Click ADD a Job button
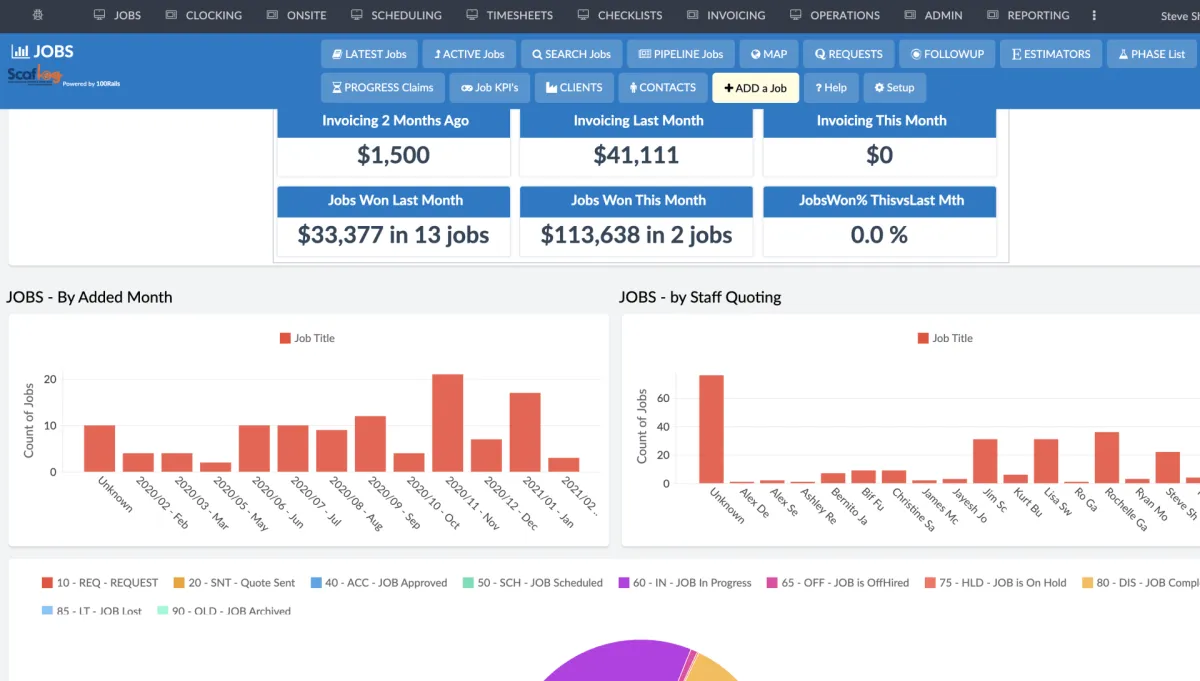Viewport: 1200px width, 681px height. tap(755, 88)
